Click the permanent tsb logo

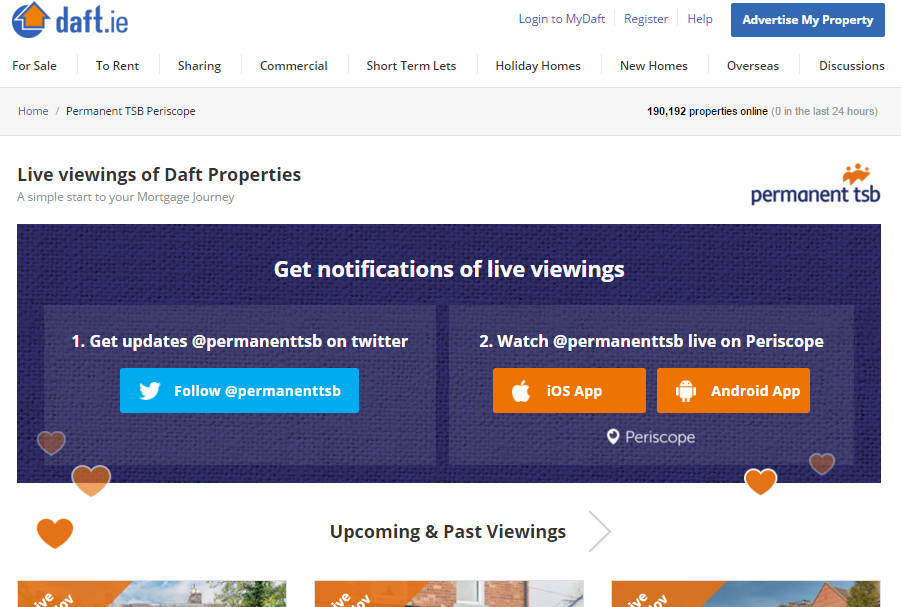coord(815,185)
